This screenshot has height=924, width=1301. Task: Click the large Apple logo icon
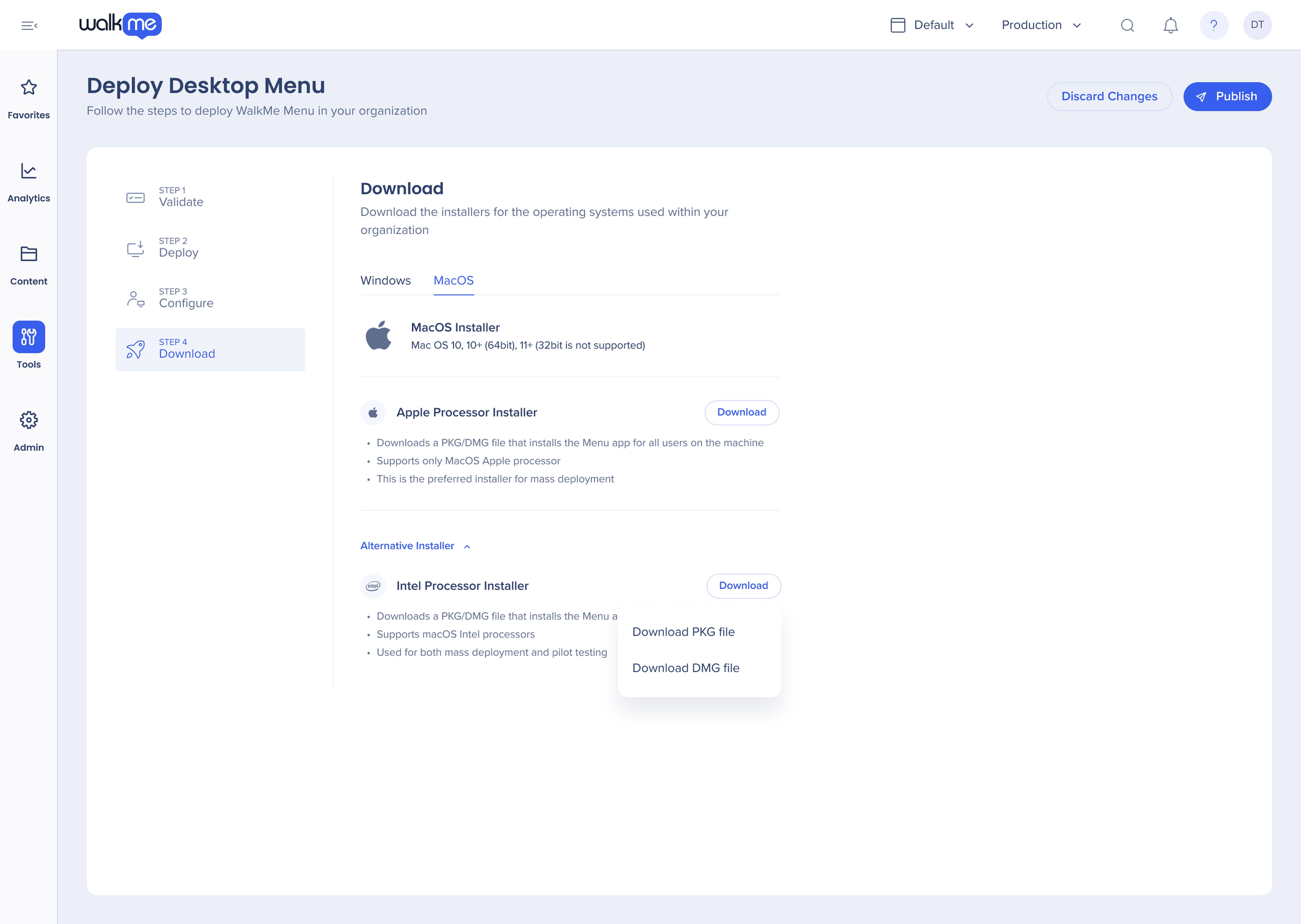[x=379, y=335]
